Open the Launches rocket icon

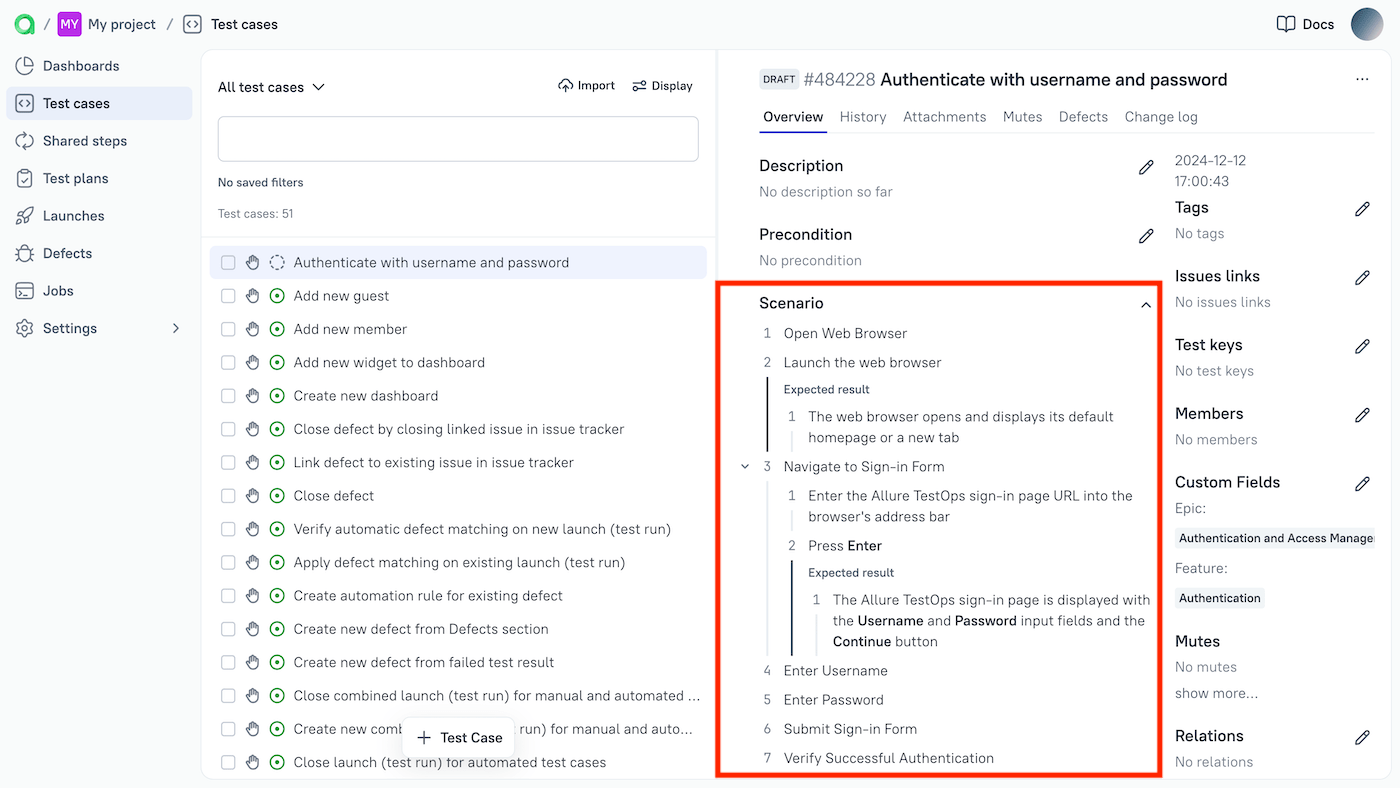[25, 216]
